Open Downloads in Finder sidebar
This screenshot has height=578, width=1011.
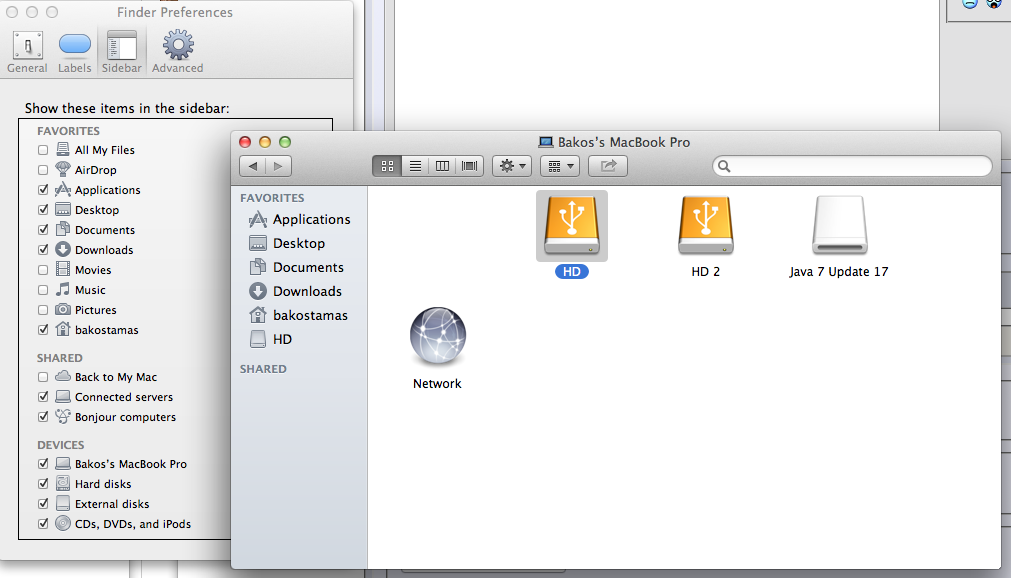(x=296, y=292)
